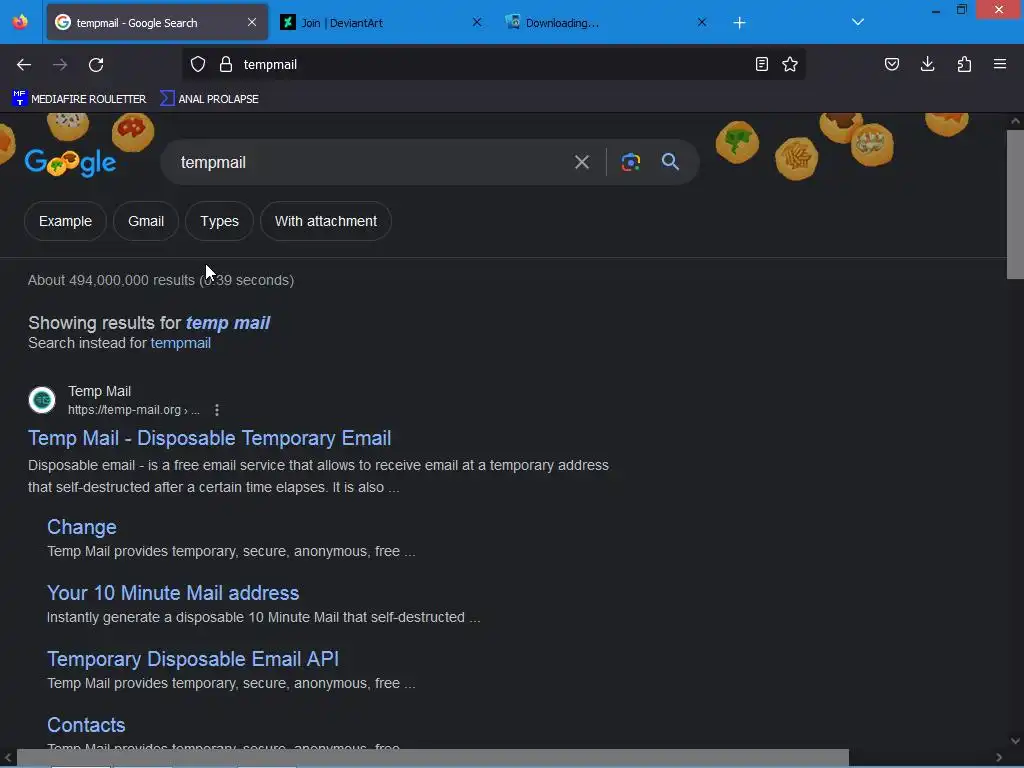The image size is (1024, 768).
Task: Search instead for tempmail link
Action: pos(181,343)
